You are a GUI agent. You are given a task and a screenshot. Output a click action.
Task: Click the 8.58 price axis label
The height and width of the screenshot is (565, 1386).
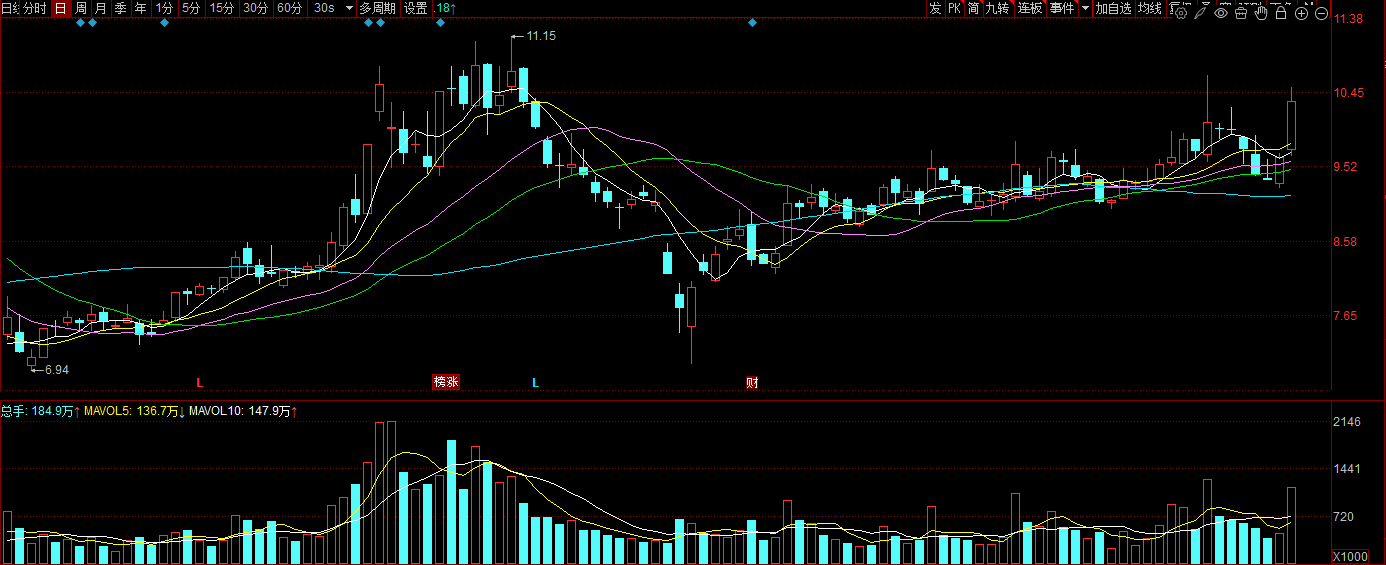pos(1347,241)
